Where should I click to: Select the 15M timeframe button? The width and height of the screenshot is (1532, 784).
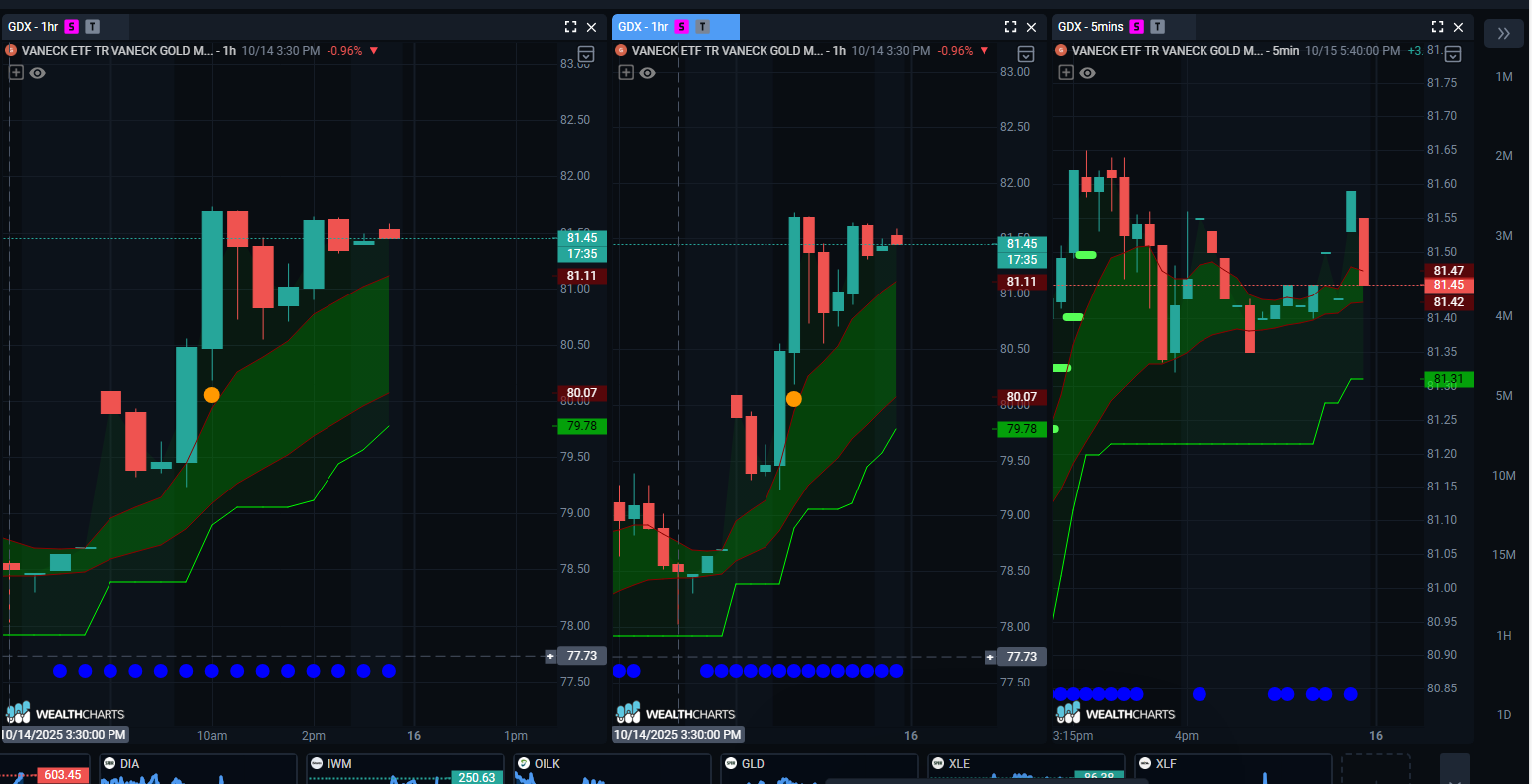pyautogui.click(x=1503, y=555)
